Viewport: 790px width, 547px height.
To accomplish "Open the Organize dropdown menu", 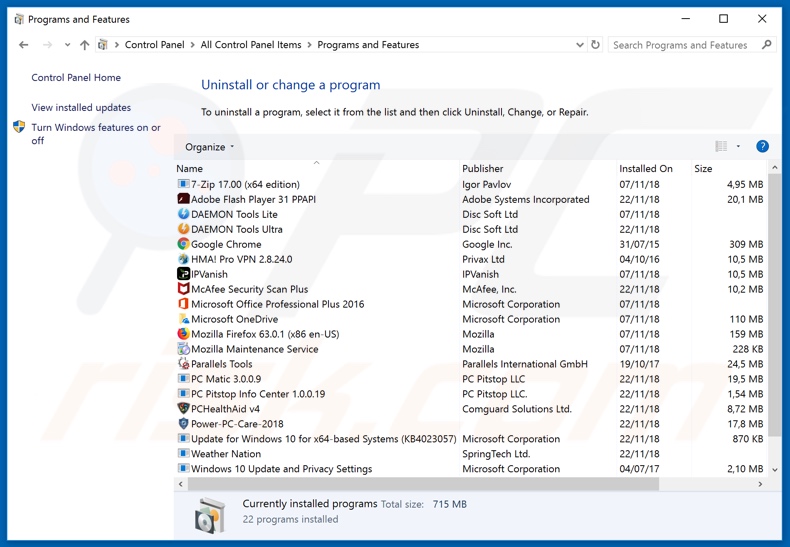I will tap(210, 147).
